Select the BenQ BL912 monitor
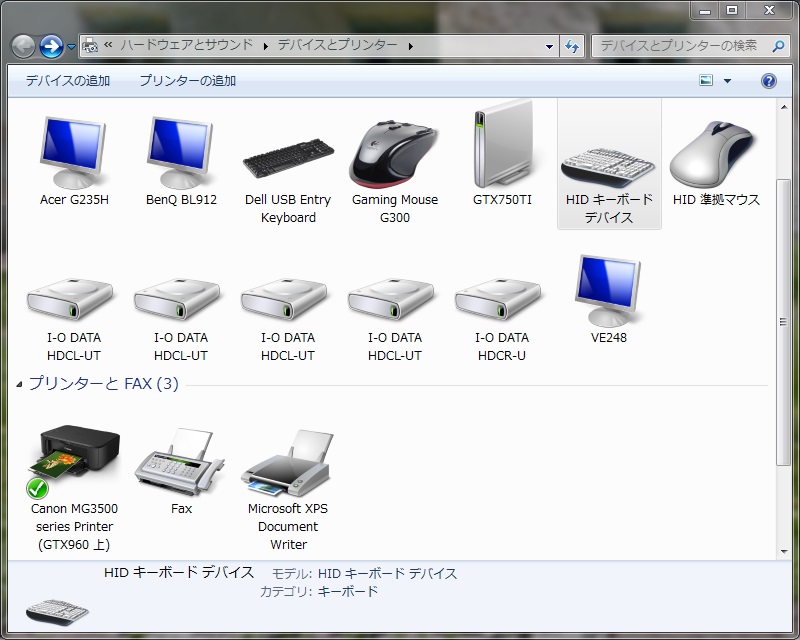This screenshot has height=640, width=800. click(x=181, y=161)
